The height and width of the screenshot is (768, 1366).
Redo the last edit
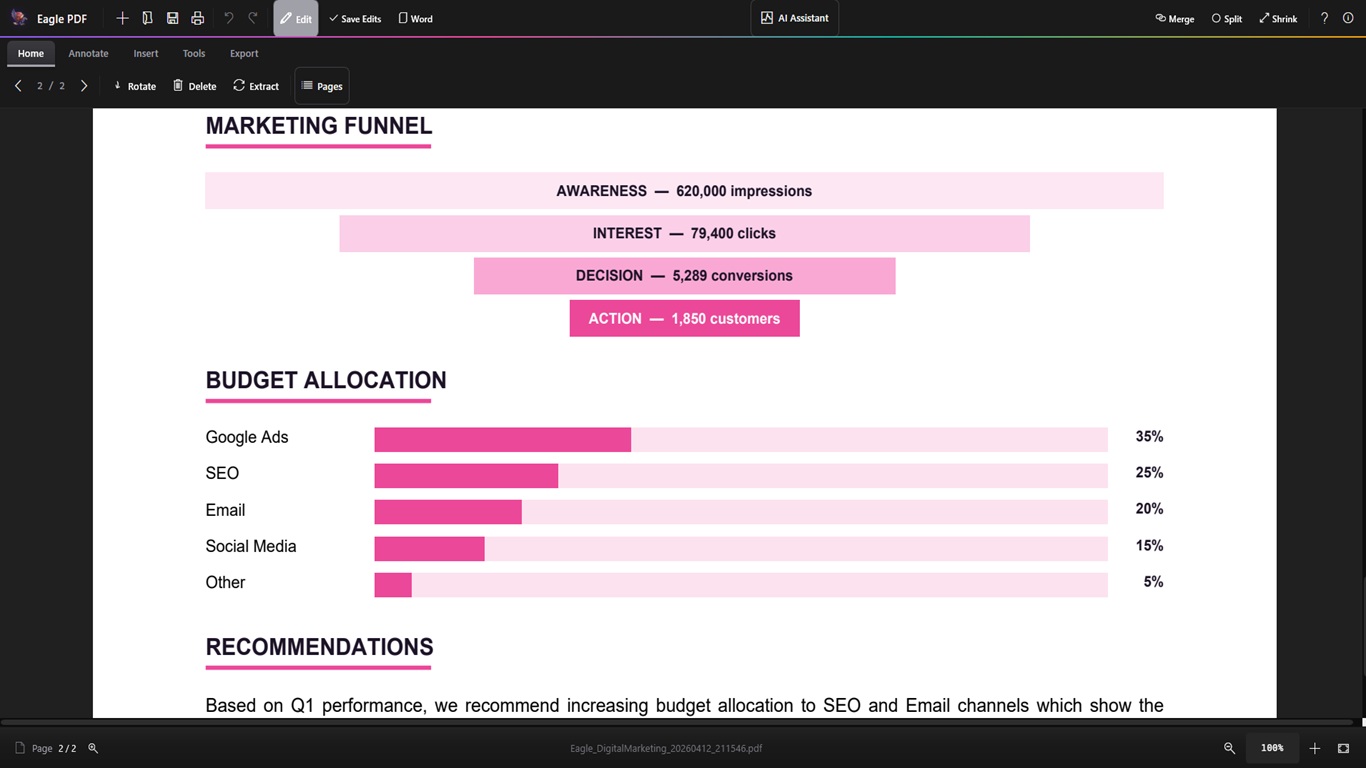(x=252, y=18)
